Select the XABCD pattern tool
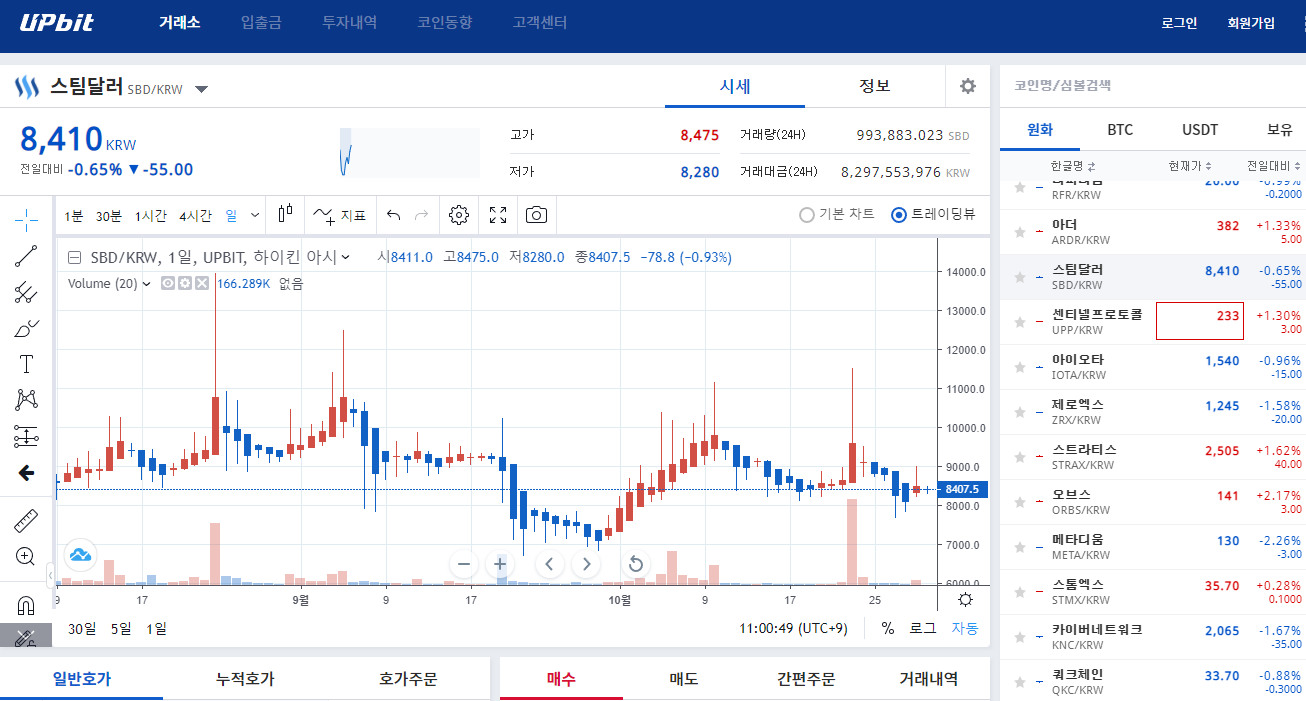 point(27,400)
